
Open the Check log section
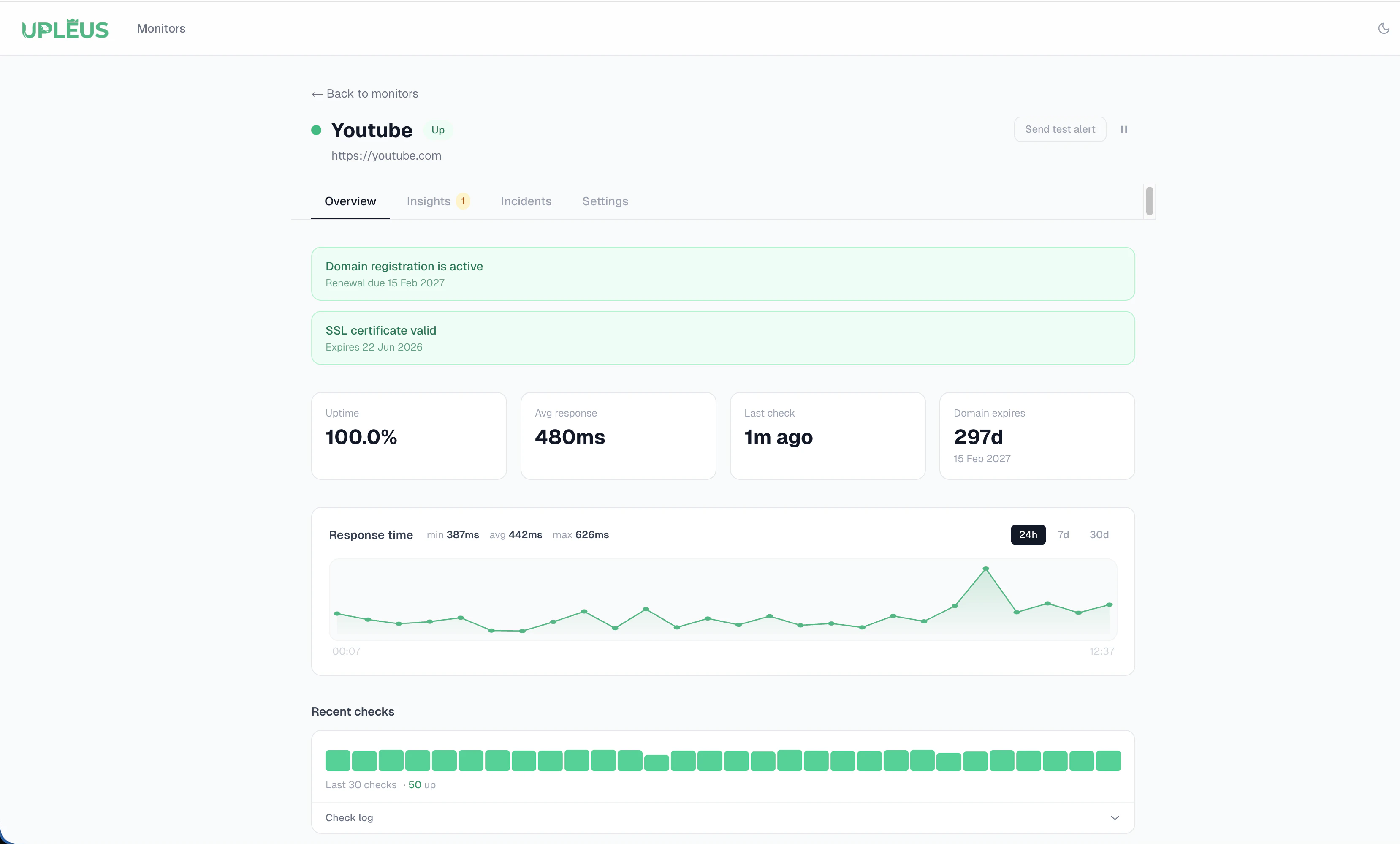pos(350,818)
